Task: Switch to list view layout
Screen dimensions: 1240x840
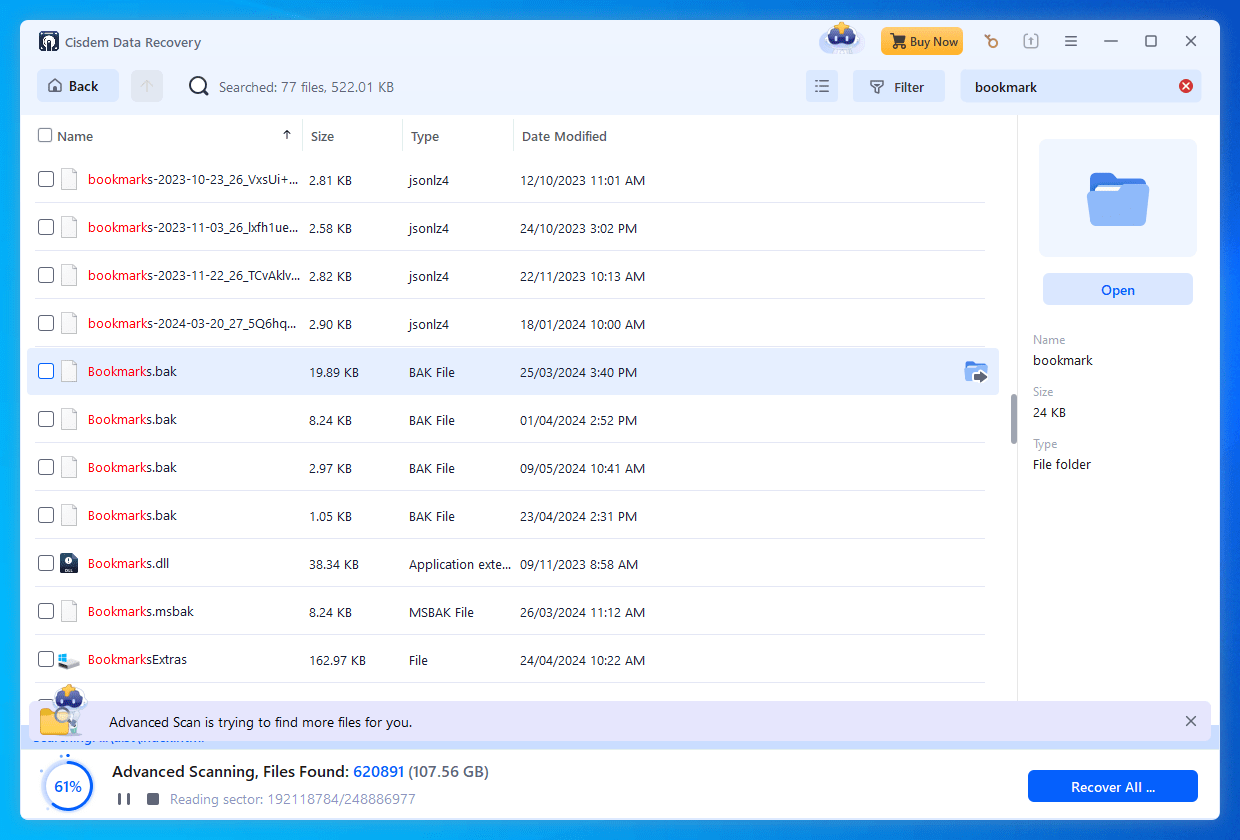Action: (x=822, y=86)
